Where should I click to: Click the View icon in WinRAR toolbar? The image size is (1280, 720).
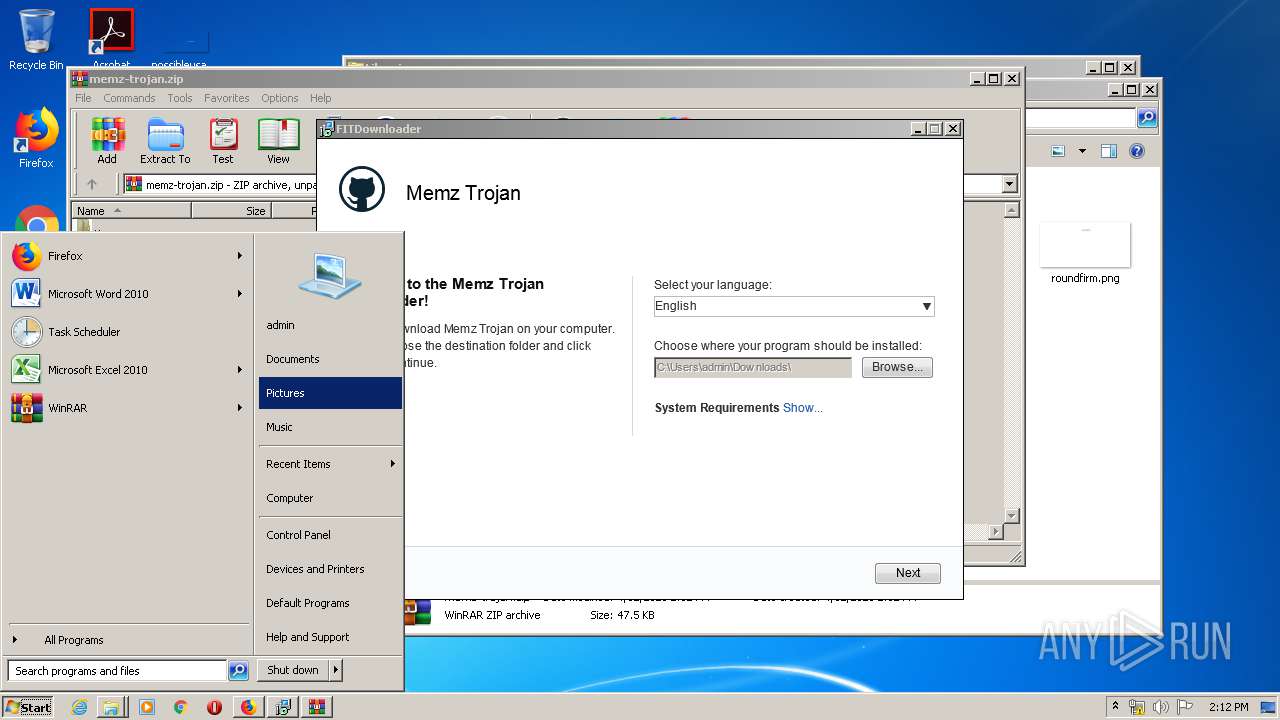278,141
